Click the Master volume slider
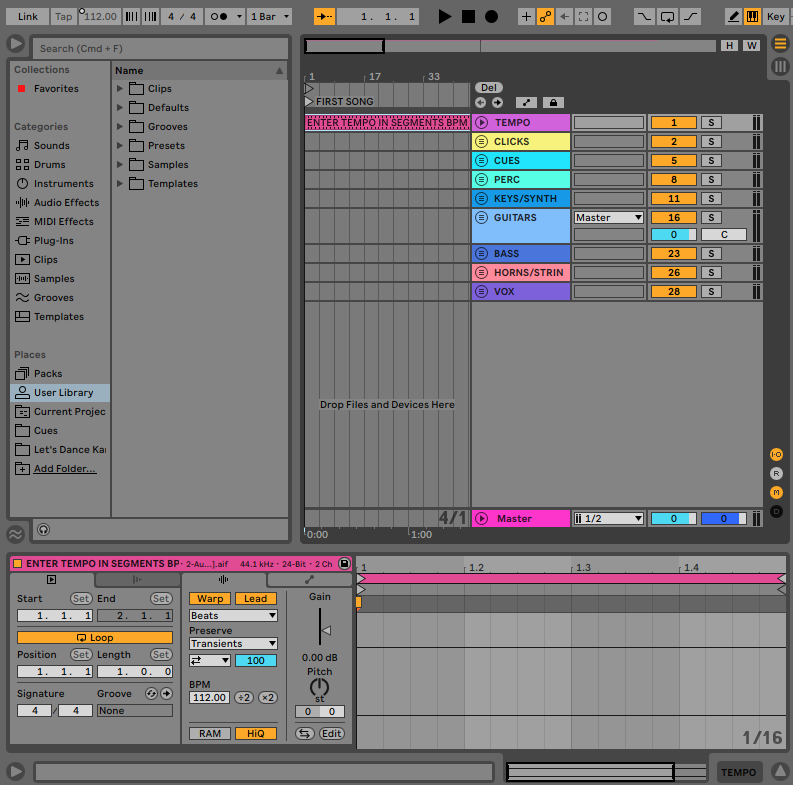The height and width of the screenshot is (785, 793). (x=674, y=518)
